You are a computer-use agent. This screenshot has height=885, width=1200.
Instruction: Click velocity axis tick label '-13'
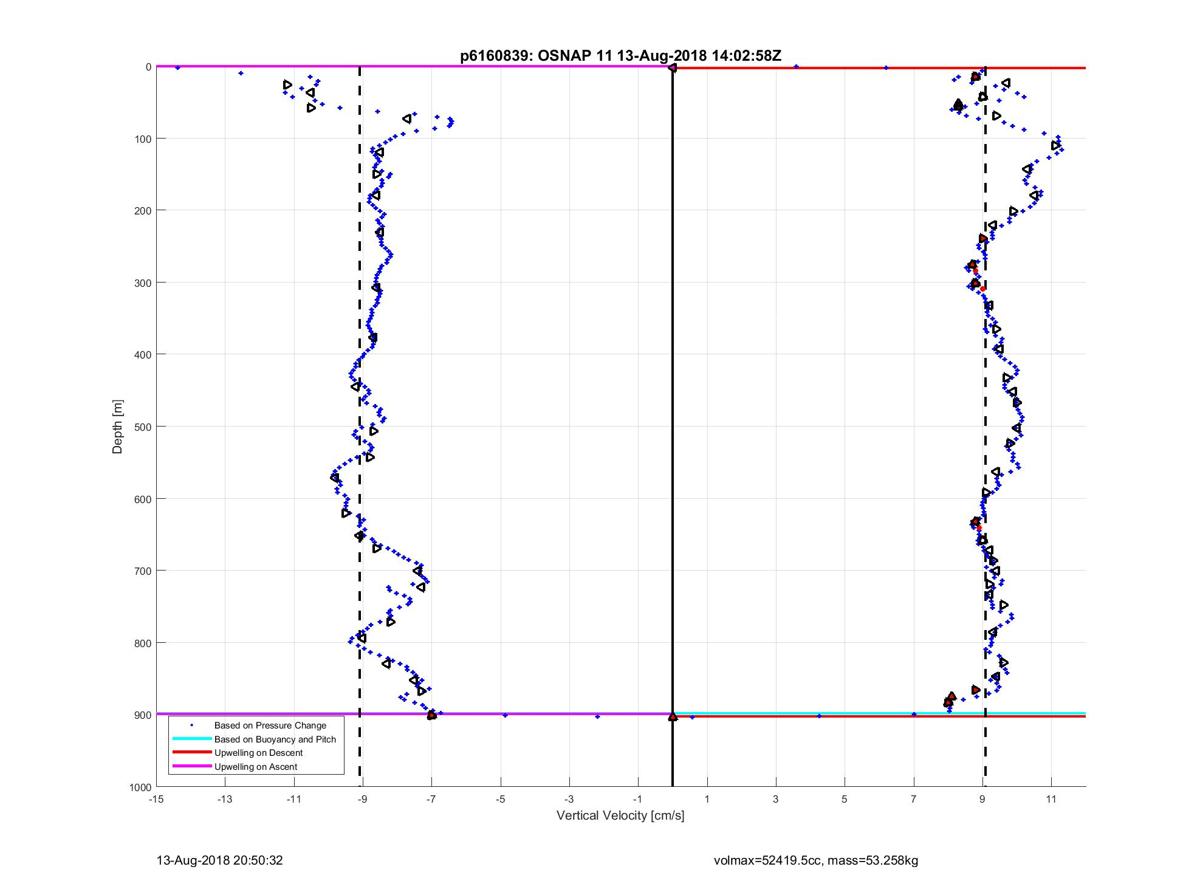click(x=225, y=799)
